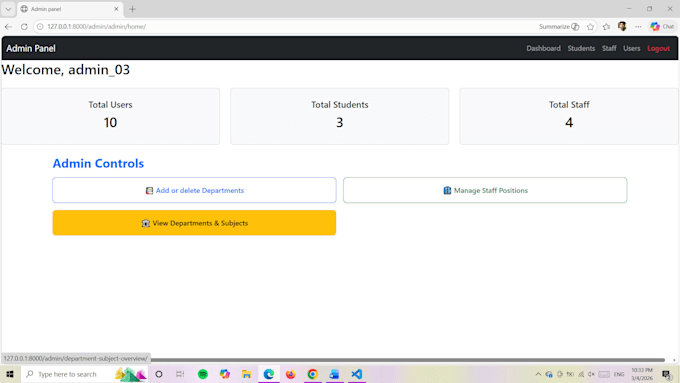Viewport: 680px width, 383px height.
Task: Reload the page with refresh icon
Action: tap(24, 26)
